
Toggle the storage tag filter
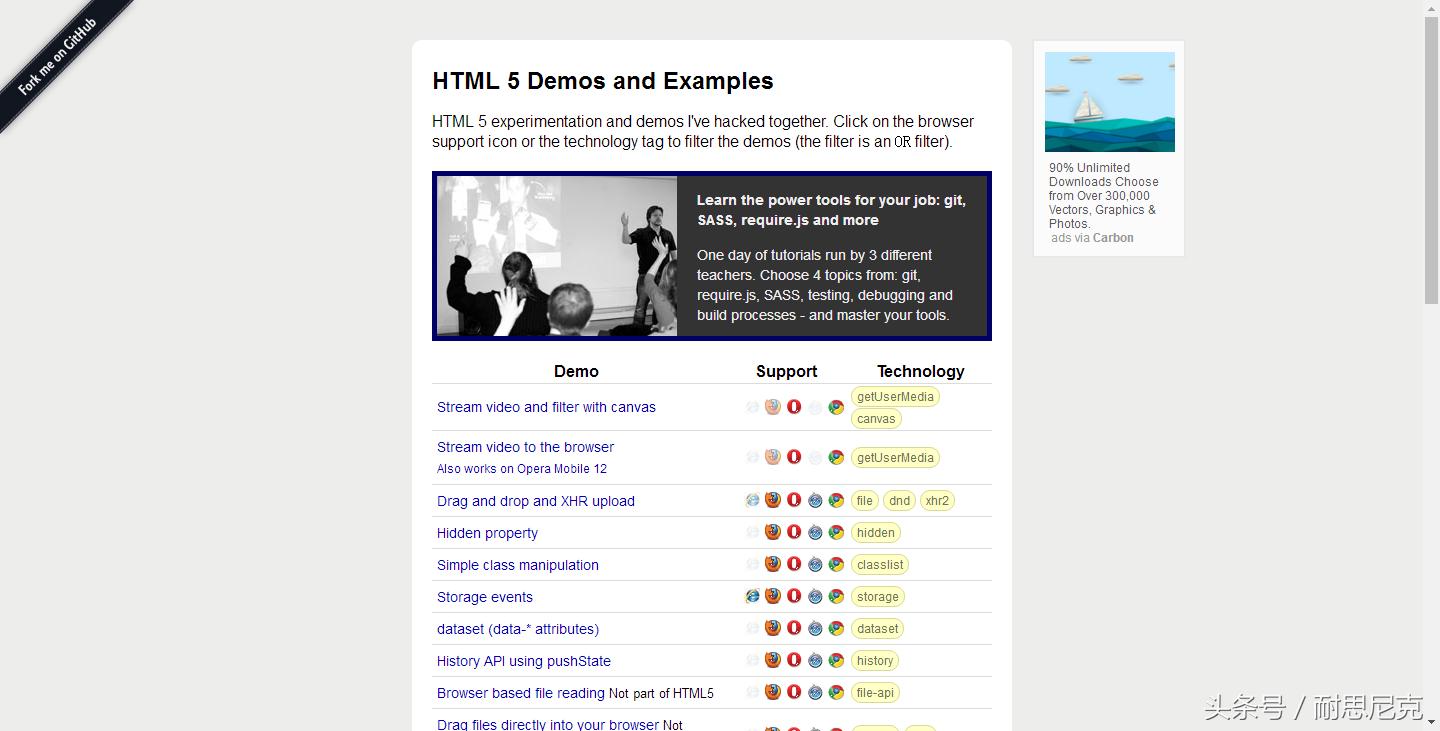[x=877, y=596]
